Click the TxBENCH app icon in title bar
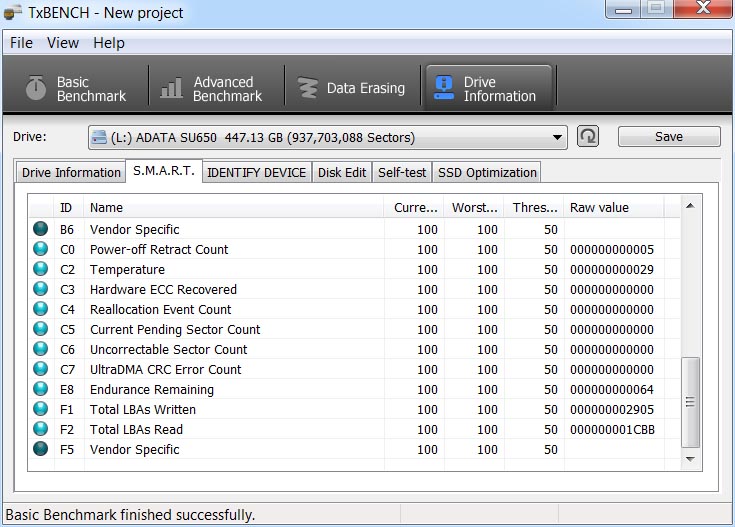The width and height of the screenshot is (735, 527). [x=13, y=13]
